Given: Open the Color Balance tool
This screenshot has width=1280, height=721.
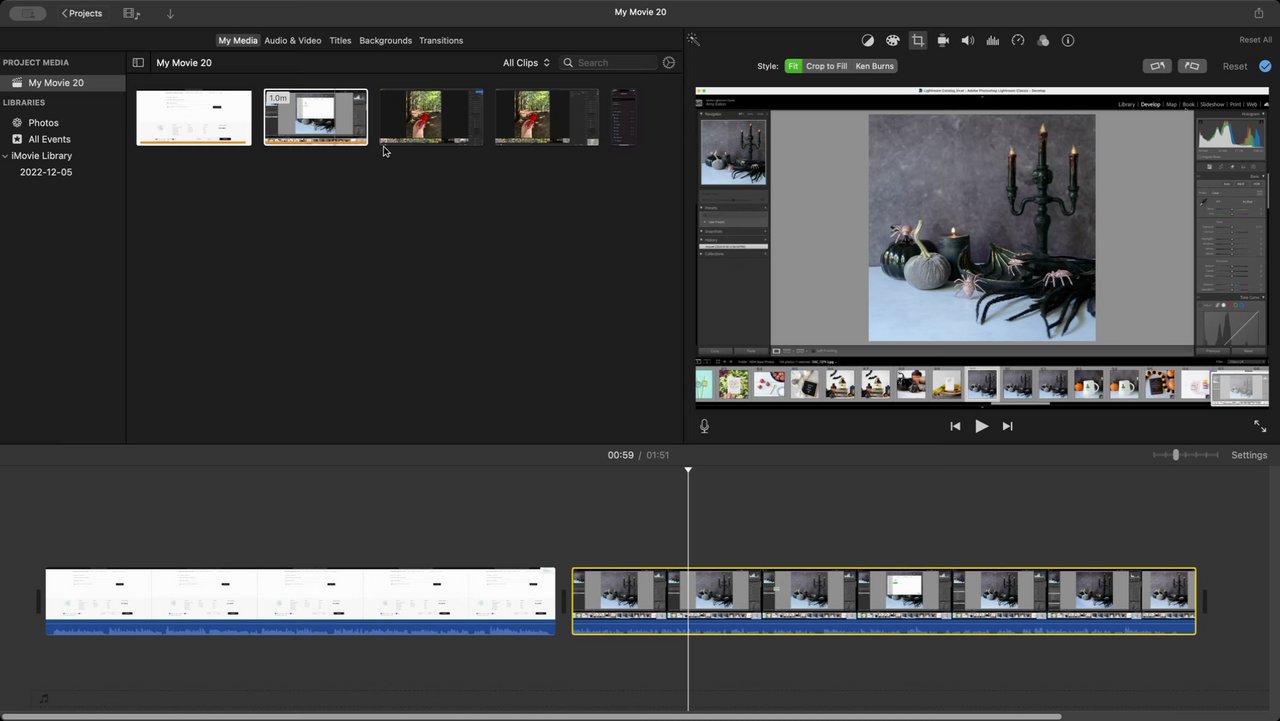Looking at the screenshot, I should [x=867, y=41].
